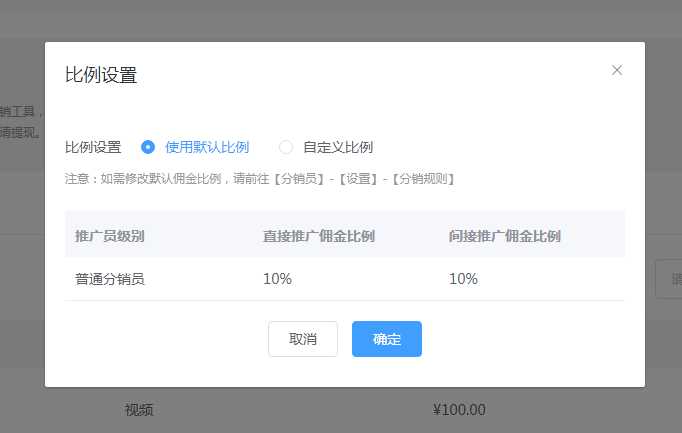Click the ¥100.00 price in background
682x433 pixels.
pos(459,410)
